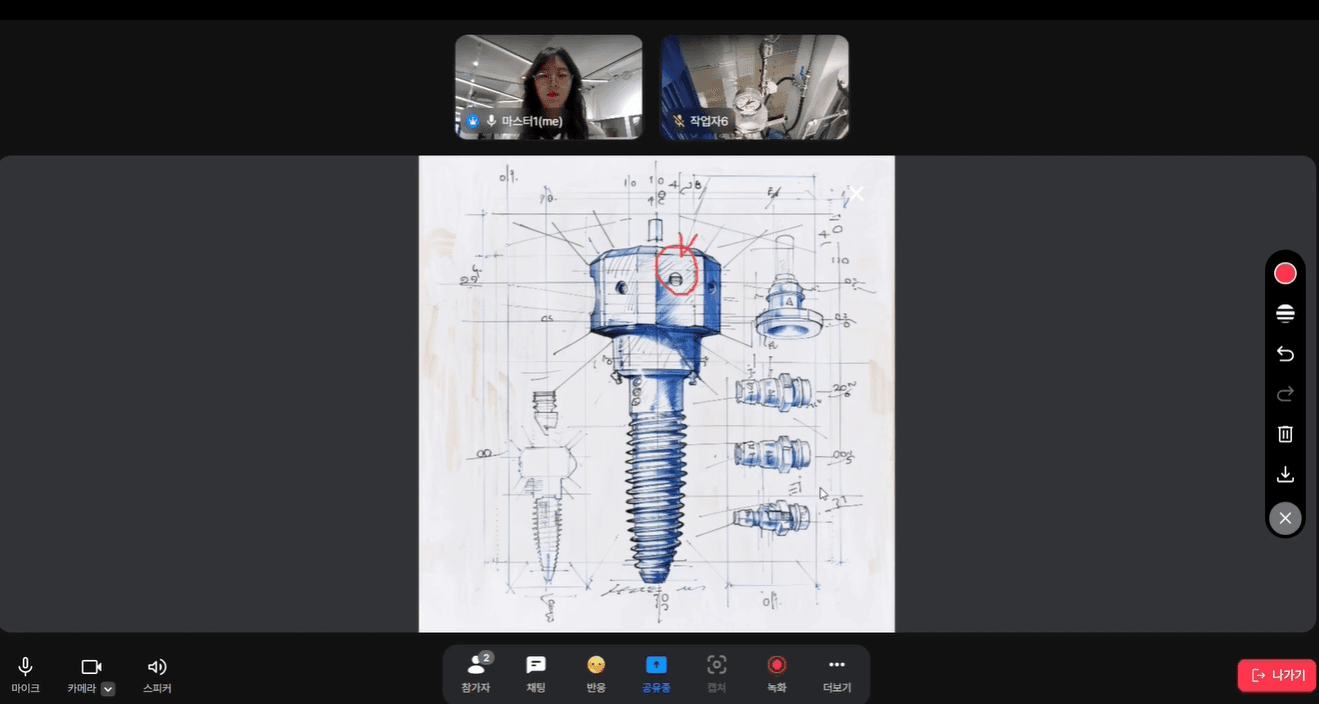Redo the drawing stroke

[1285, 394]
